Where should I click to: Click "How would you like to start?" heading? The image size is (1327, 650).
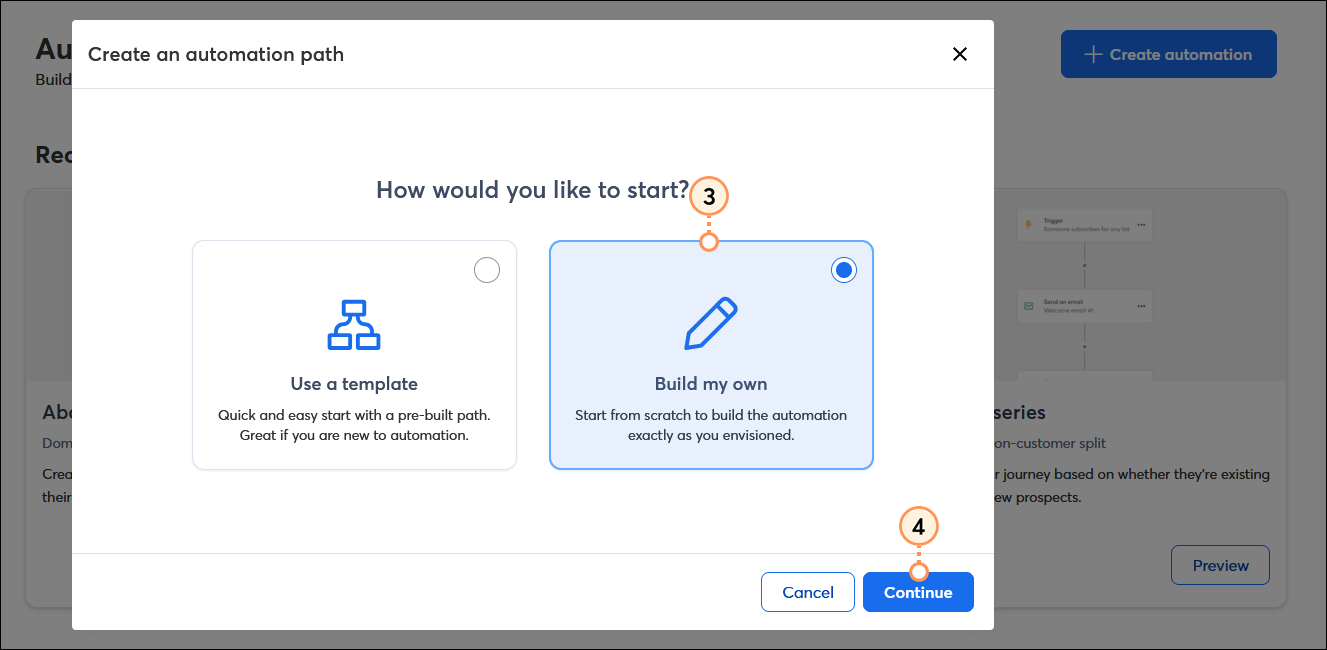point(532,189)
